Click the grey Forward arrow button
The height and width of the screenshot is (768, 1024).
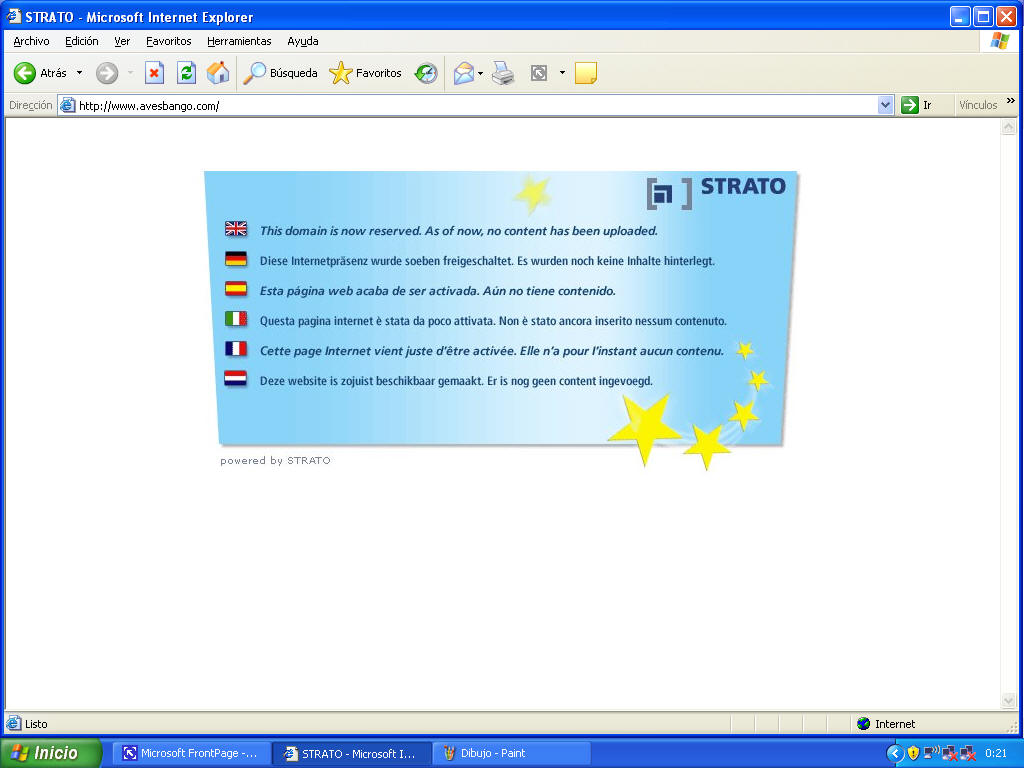(x=107, y=73)
